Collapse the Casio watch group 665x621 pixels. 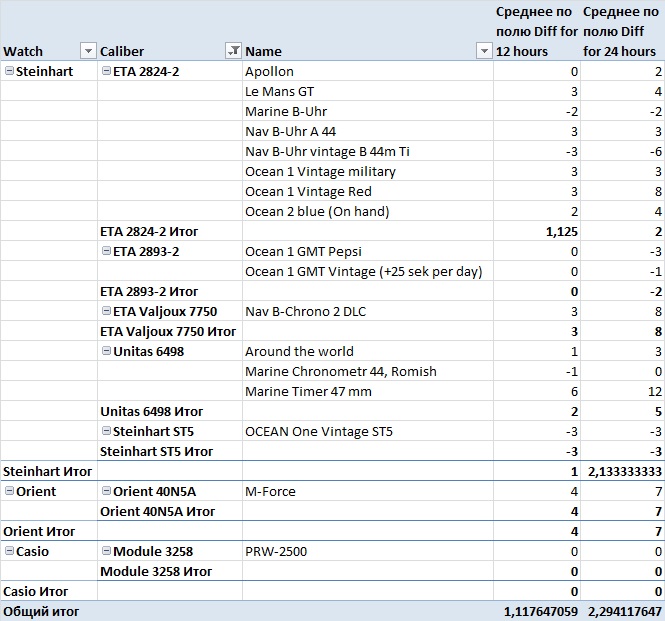(9, 551)
